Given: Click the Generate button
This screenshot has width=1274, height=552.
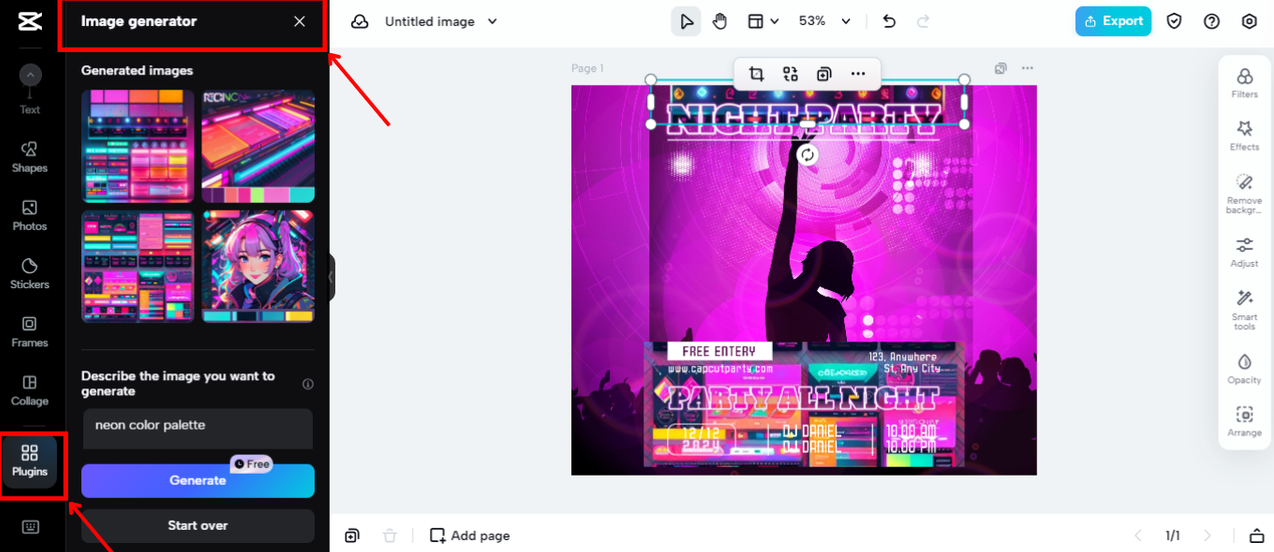Looking at the screenshot, I should coord(198,481).
